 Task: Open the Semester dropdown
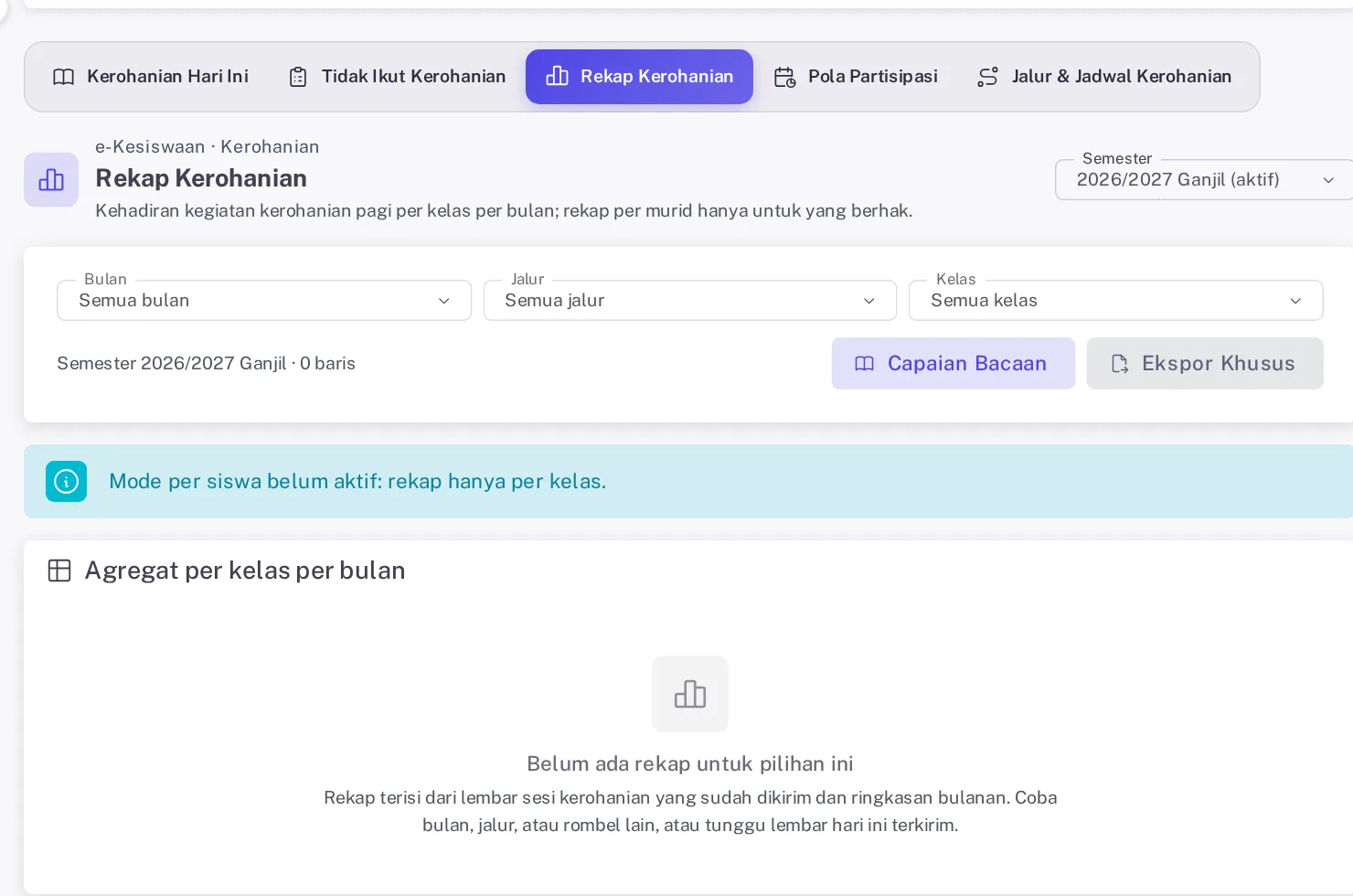[x=1204, y=179]
